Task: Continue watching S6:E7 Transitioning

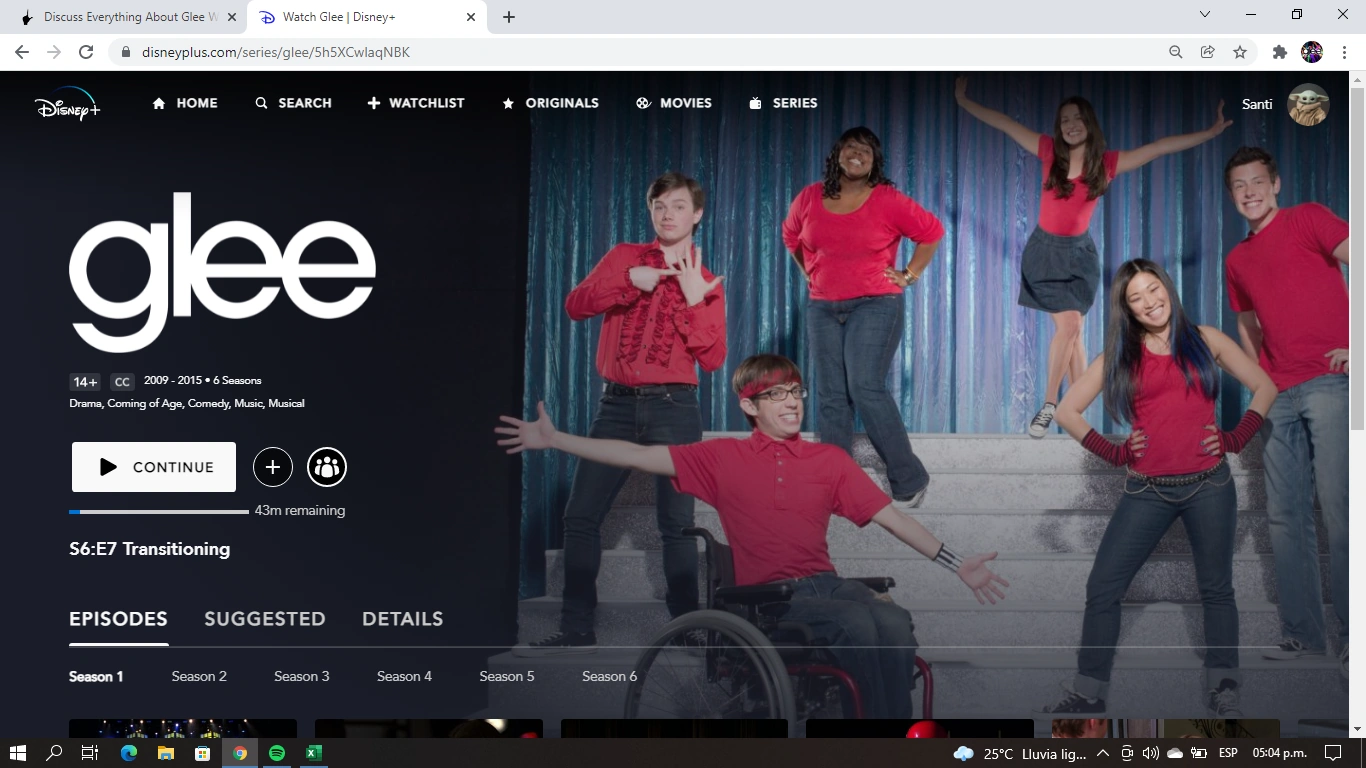Action: (153, 466)
